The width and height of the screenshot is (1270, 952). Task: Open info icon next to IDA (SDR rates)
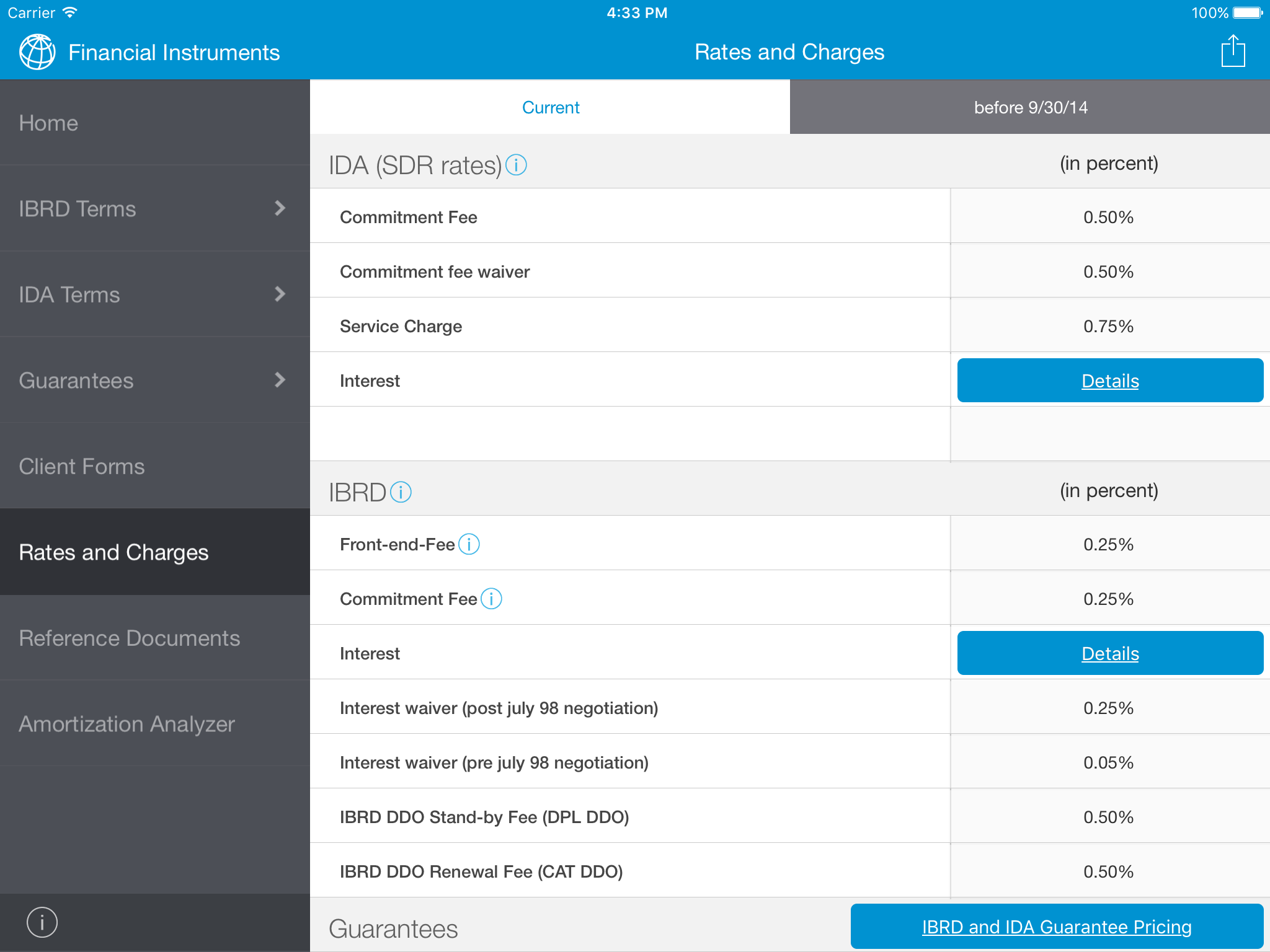[x=516, y=165]
